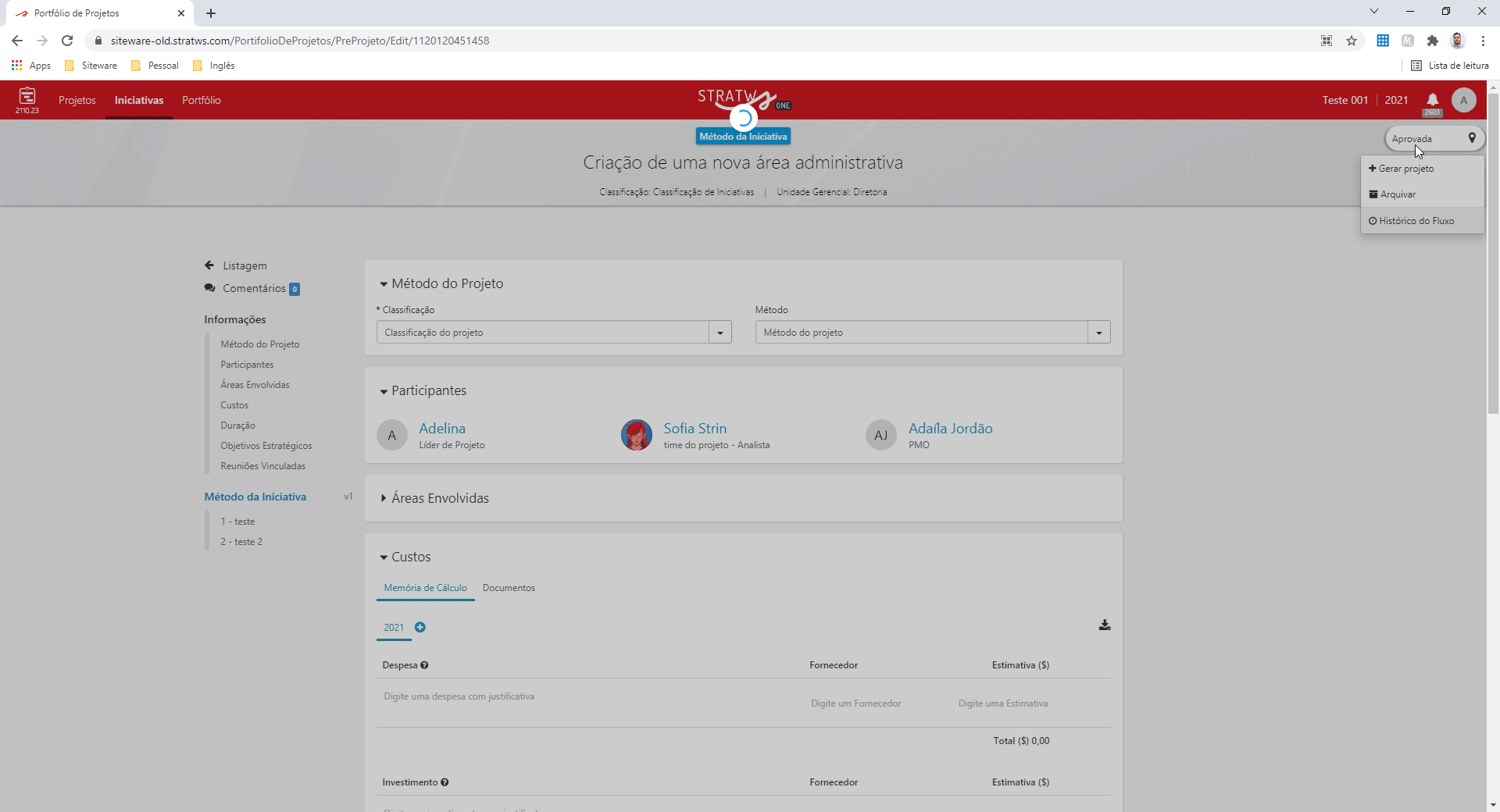Go back with the browser back arrow
Image resolution: width=1500 pixels, height=812 pixels.
click(x=17, y=41)
